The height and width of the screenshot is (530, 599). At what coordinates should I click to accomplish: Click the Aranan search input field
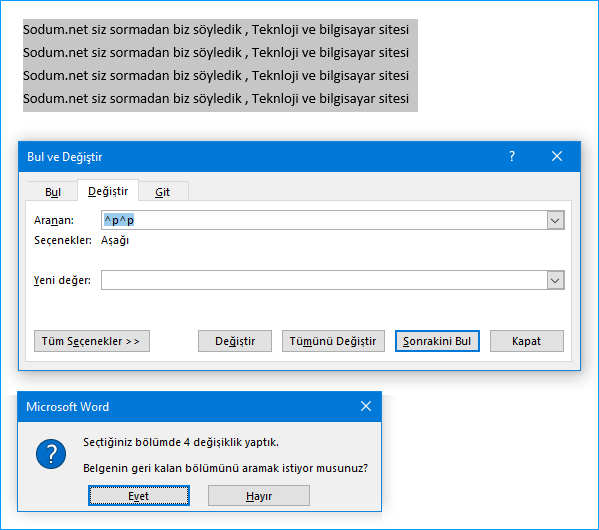tap(325, 220)
